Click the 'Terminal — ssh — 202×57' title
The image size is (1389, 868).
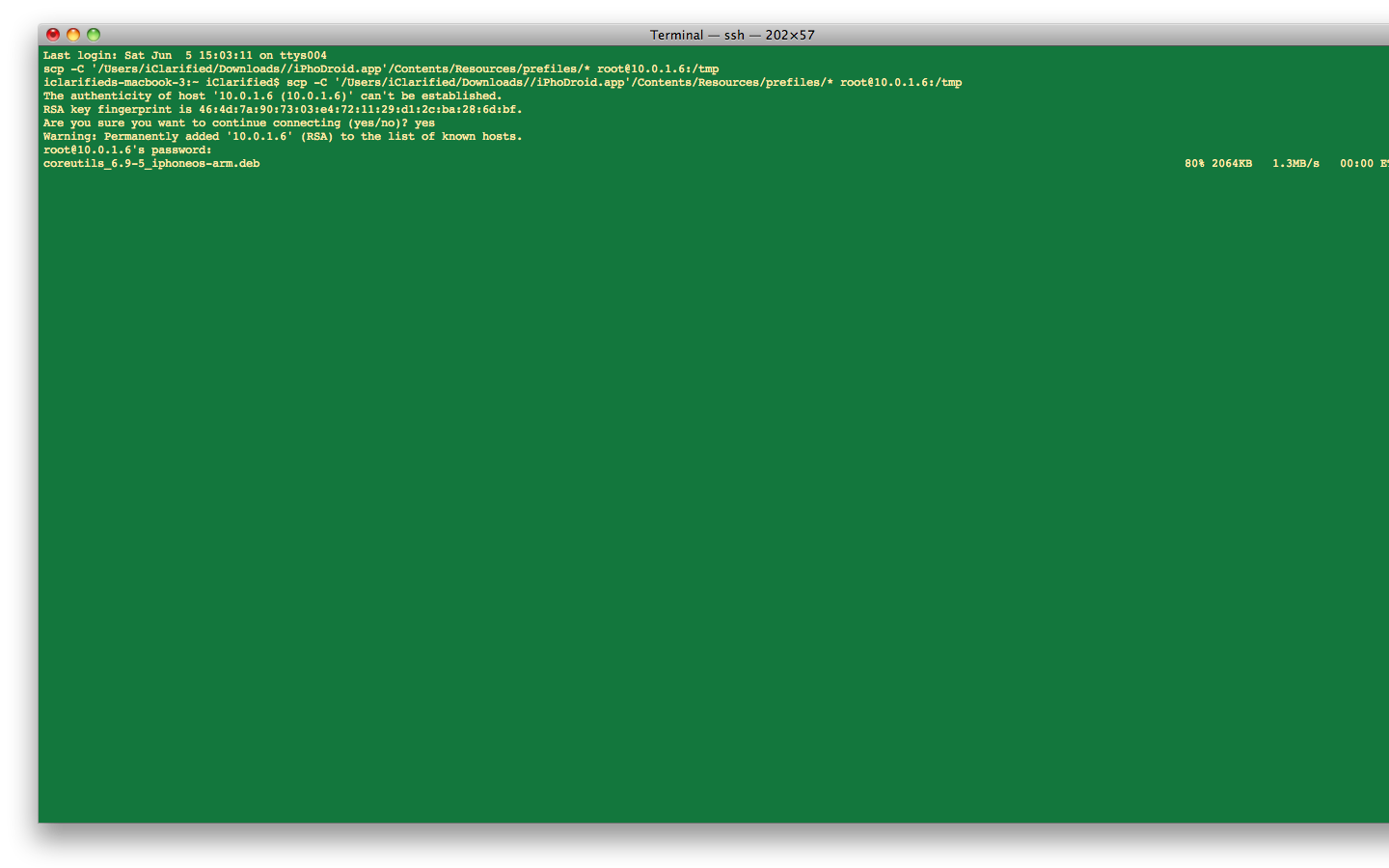[x=732, y=35]
